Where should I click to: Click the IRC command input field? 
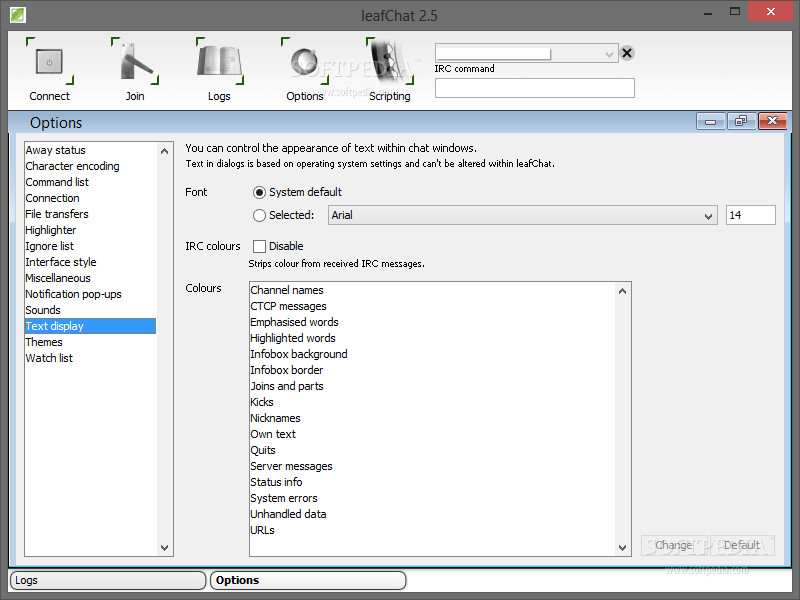[535, 88]
